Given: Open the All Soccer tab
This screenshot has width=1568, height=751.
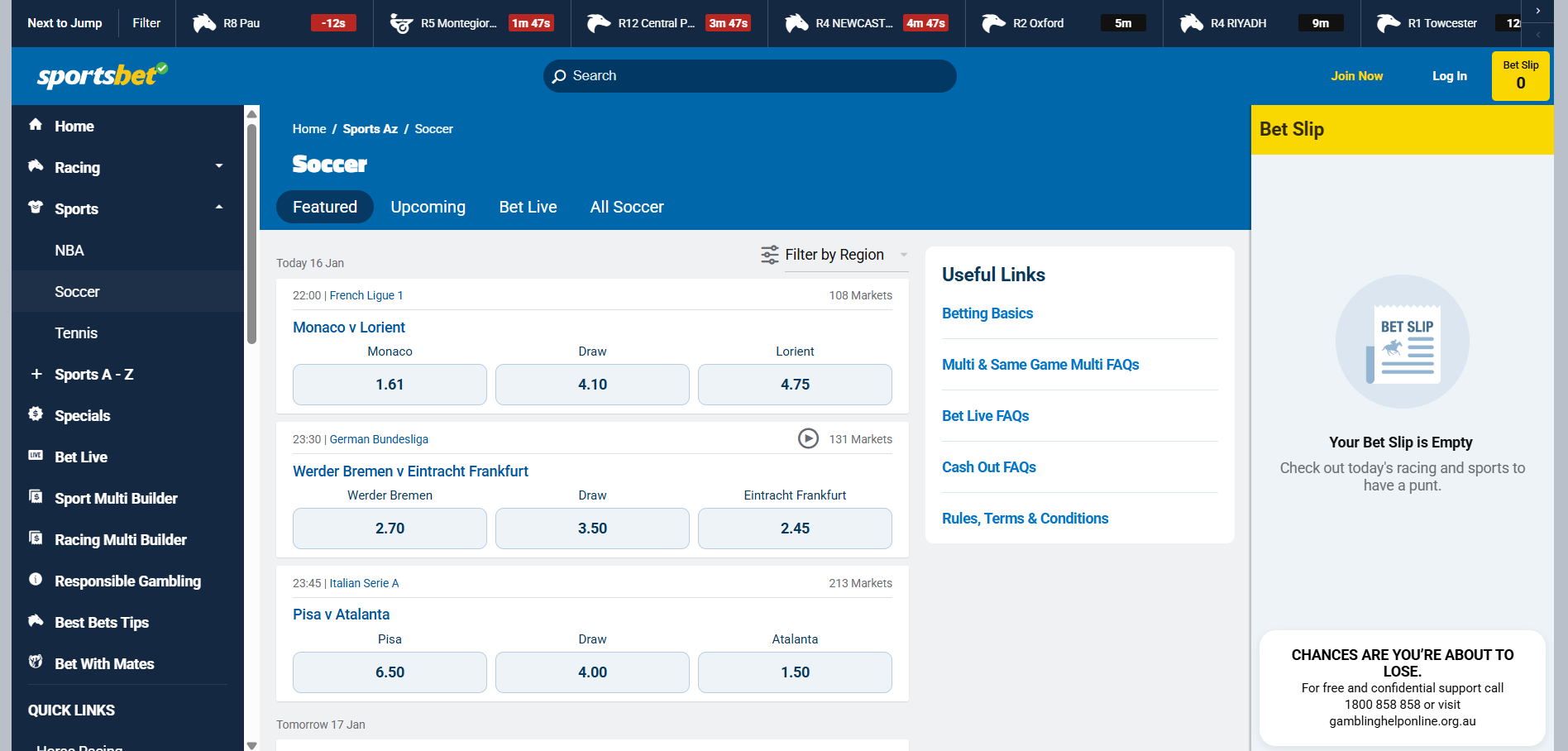Looking at the screenshot, I should [627, 207].
